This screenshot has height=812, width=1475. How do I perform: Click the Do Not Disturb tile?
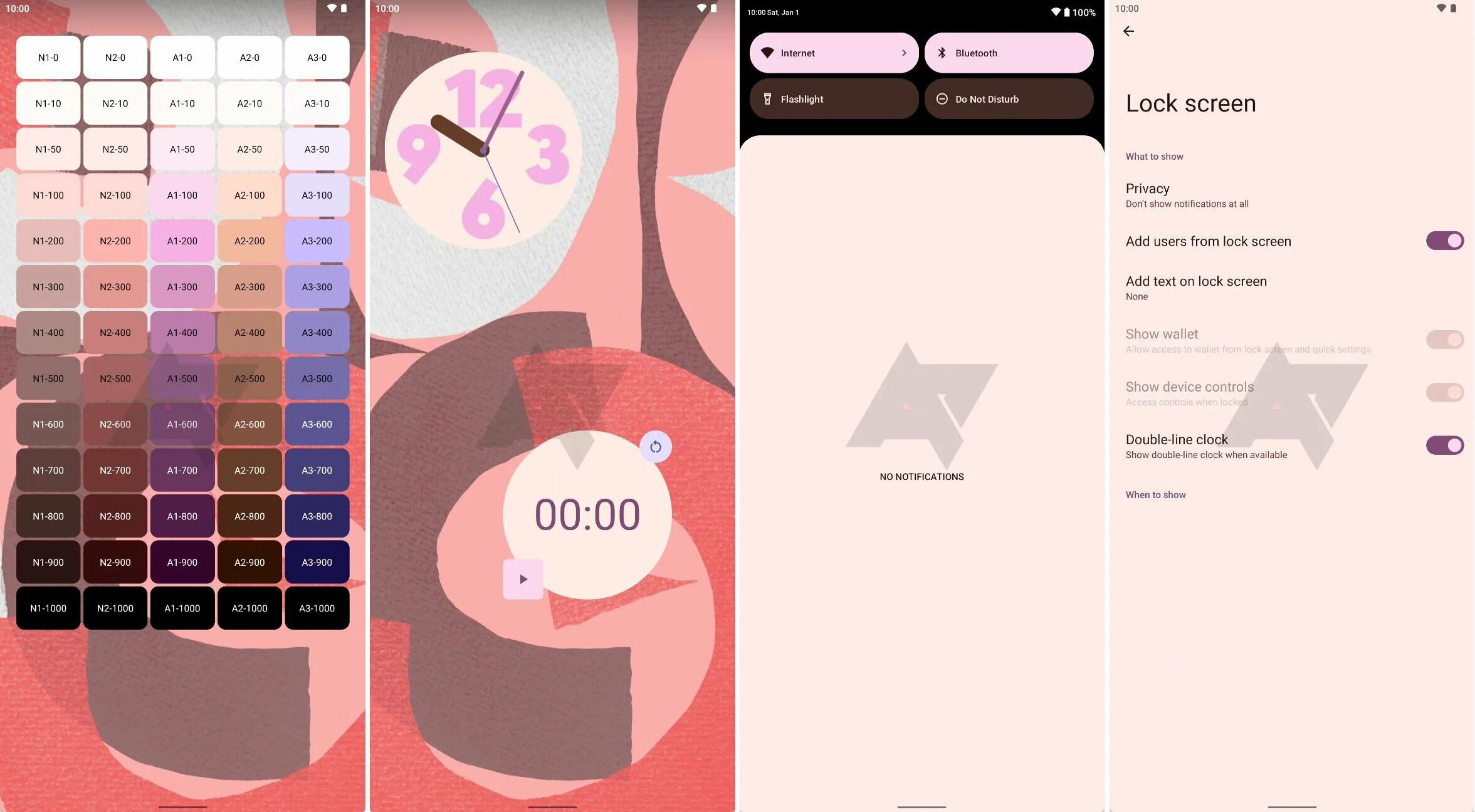(x=1008, y=99)
